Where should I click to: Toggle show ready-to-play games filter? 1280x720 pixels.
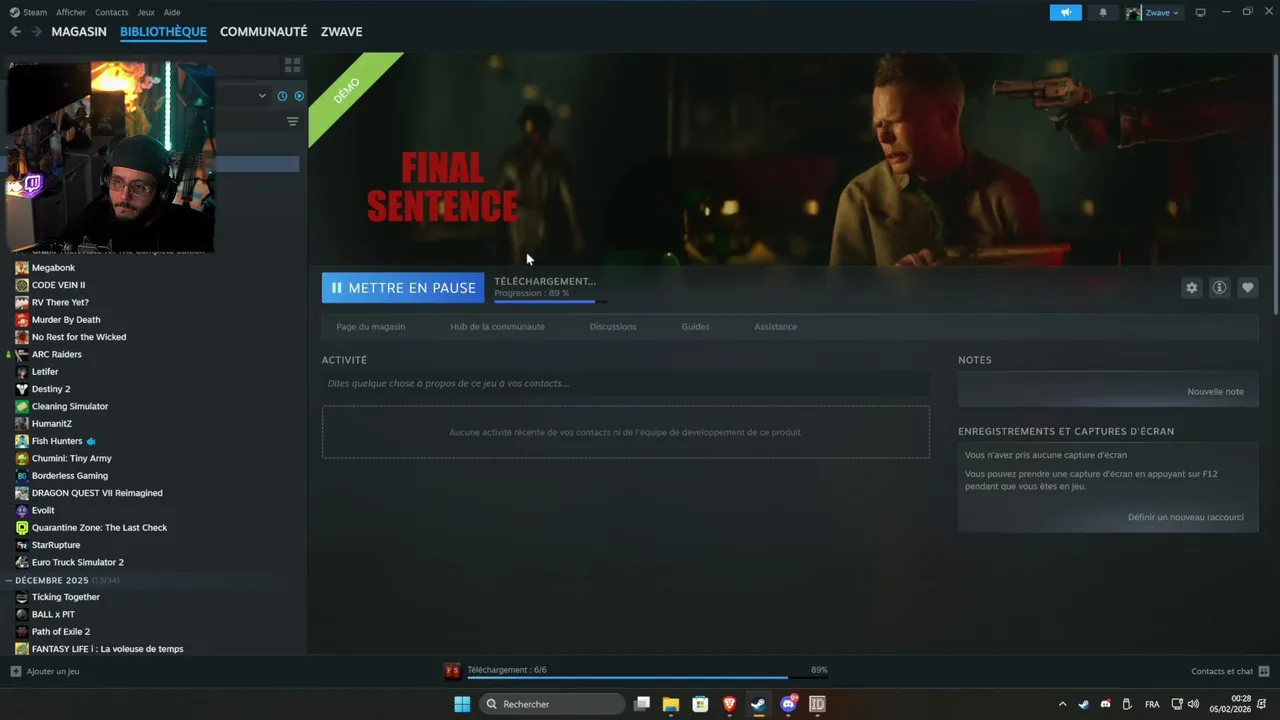(299, 96)
